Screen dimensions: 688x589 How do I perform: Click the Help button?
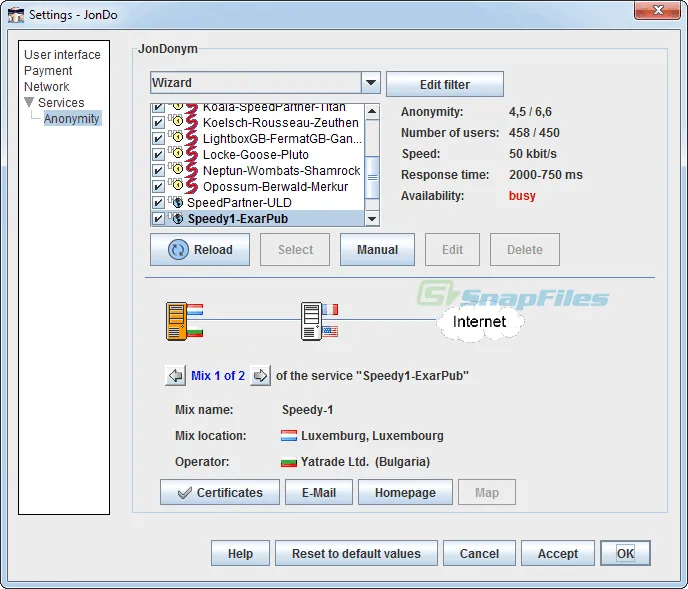240,553
